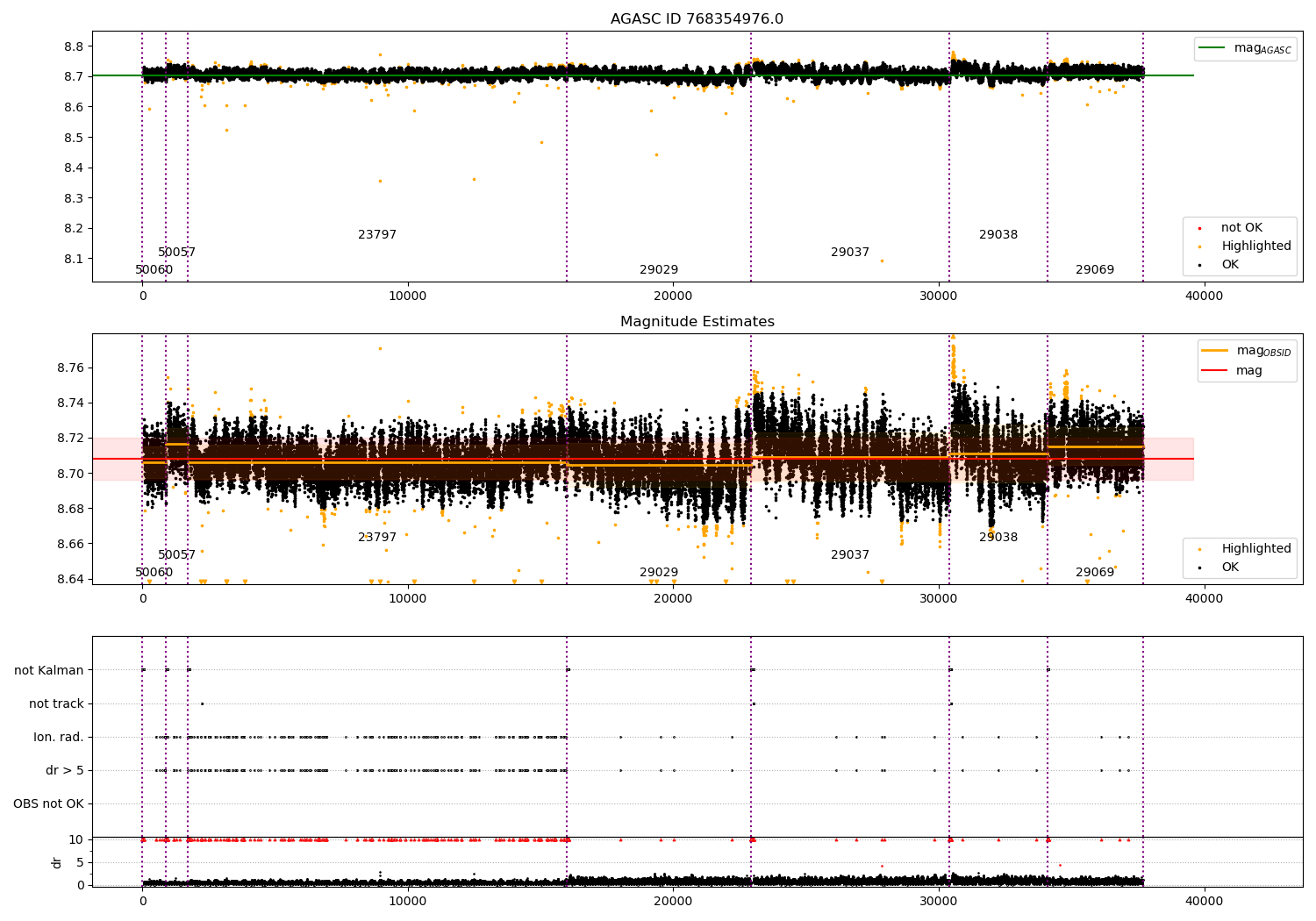Click the 'OBS not OK' axis label
The width and height of the screenshot is (1316, 921).
(48, 803)
